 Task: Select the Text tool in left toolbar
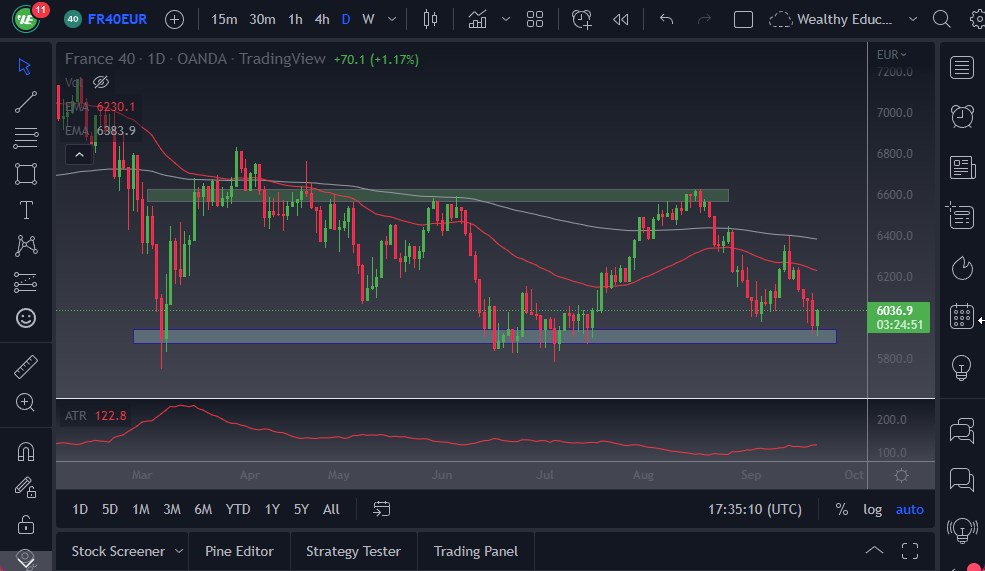pos(26,210)
